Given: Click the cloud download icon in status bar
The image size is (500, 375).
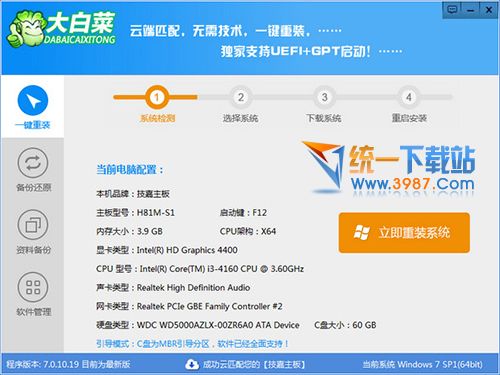Looking at the screenshot, I should tap(192, 364).
